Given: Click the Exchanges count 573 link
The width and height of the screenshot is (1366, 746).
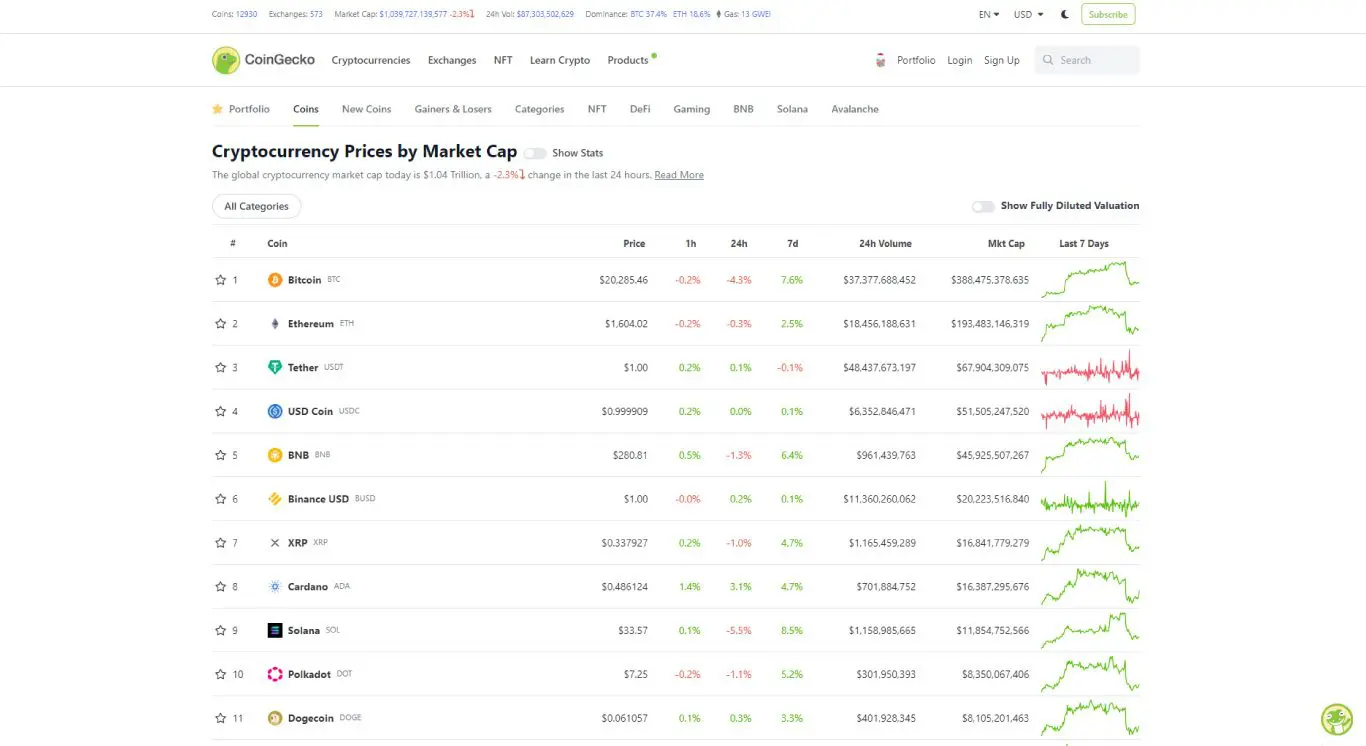Looking at the screenshot, I should [316, 15].
